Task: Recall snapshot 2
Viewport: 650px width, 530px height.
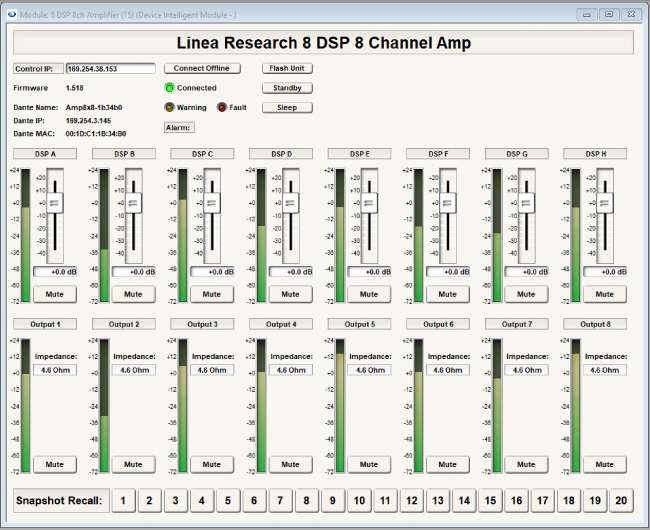Action: point(149,501)
